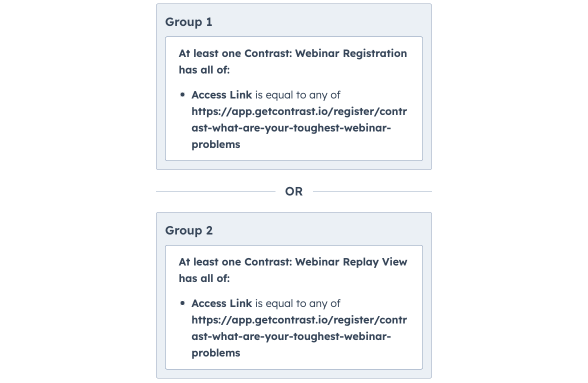Click the bullet point in Group 1 filter
Image resolution: width=588 pixels, height=383 pixels.
point(183,95)
